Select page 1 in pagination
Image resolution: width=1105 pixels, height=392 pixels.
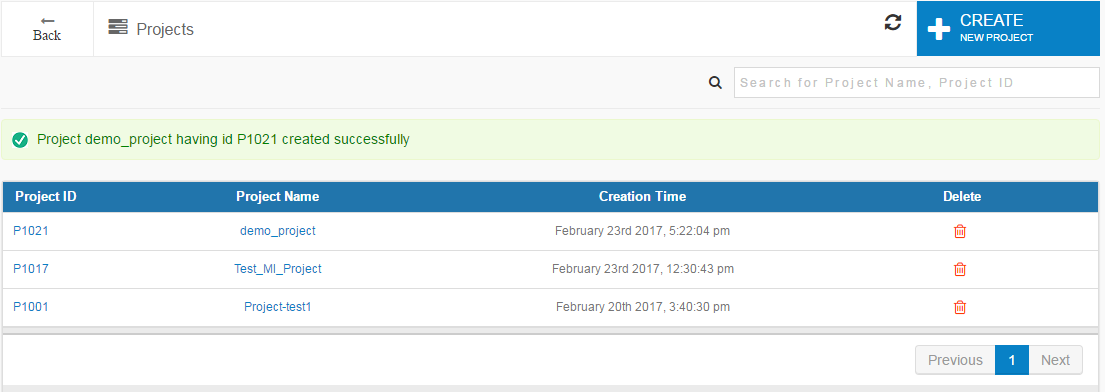click(x=1012, y=360)
